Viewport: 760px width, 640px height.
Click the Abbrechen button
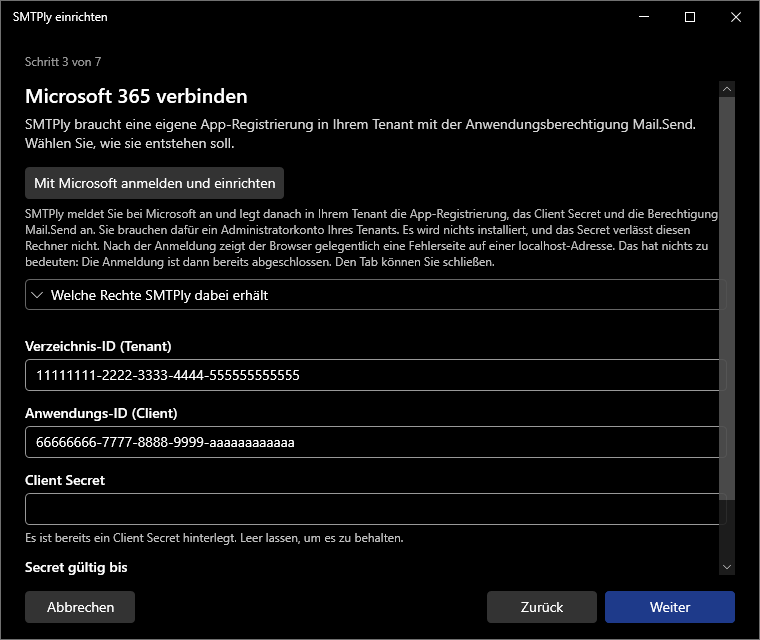click(80, 607)
